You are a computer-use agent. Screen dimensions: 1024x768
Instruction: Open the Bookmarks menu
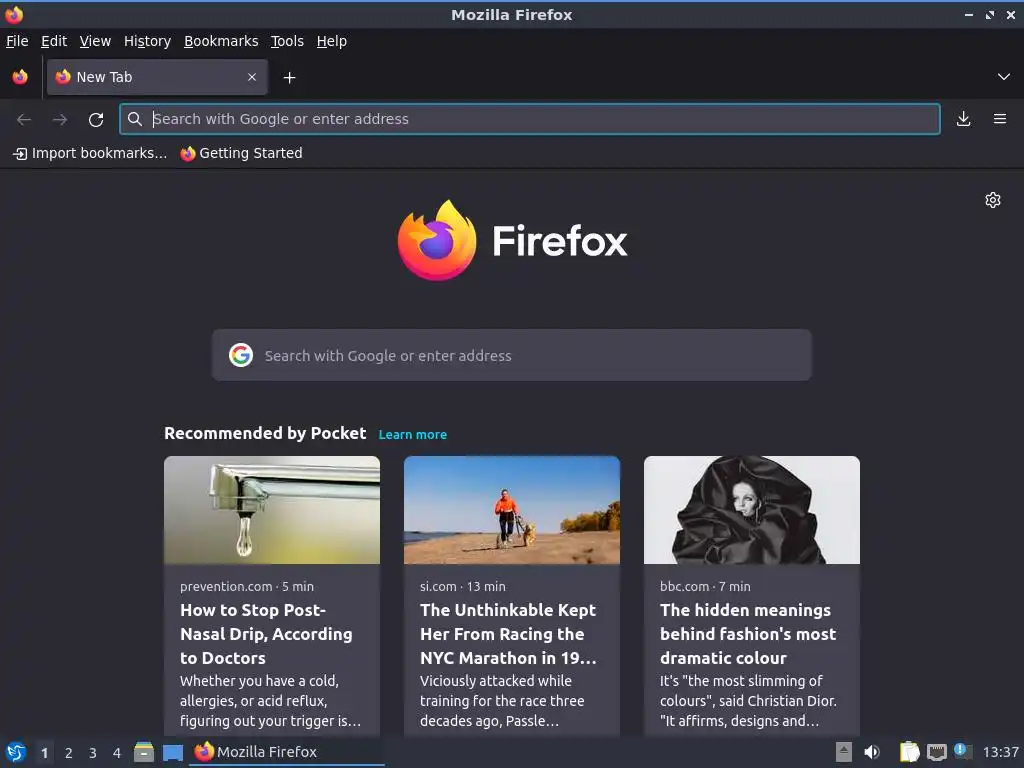coord(221,41)
